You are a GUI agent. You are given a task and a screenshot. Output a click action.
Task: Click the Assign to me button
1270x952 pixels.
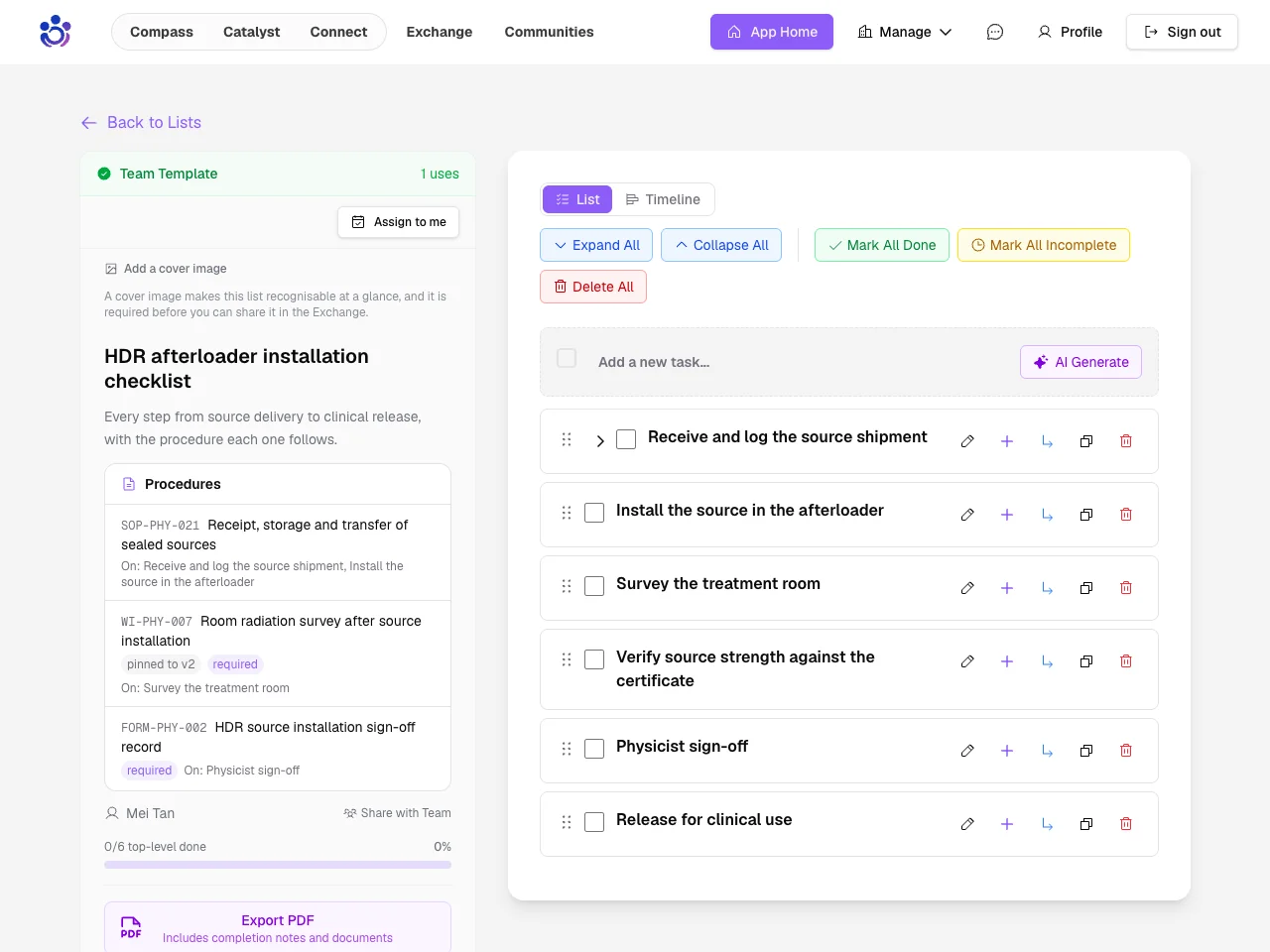pos(399,222)
